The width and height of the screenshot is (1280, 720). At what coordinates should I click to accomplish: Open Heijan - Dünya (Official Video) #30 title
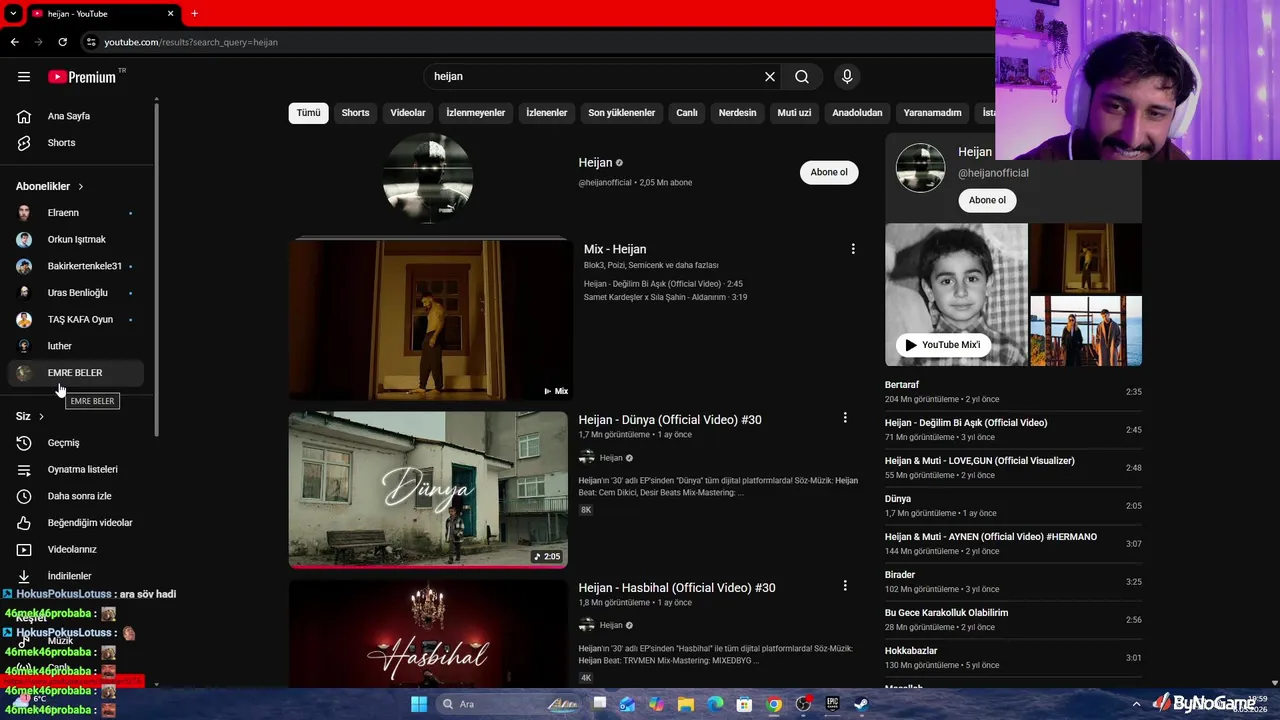point(670,420)
